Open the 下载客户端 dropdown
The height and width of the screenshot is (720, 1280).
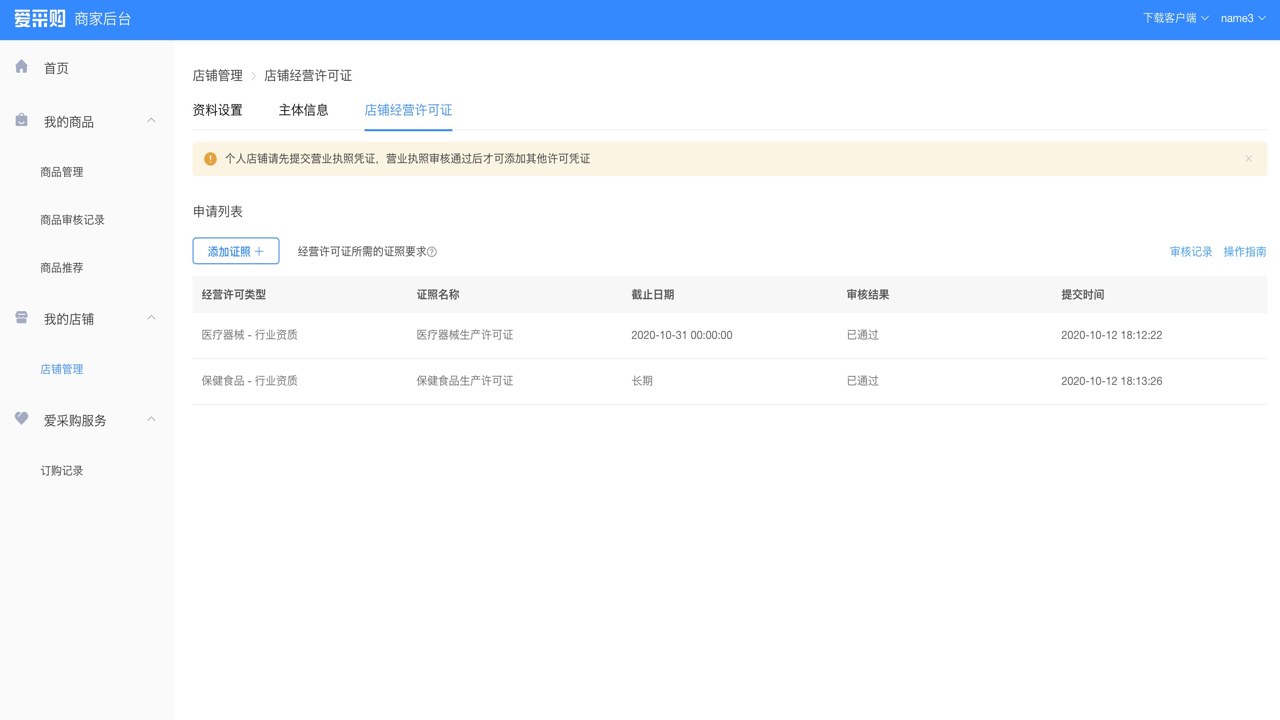[1176, 18]
